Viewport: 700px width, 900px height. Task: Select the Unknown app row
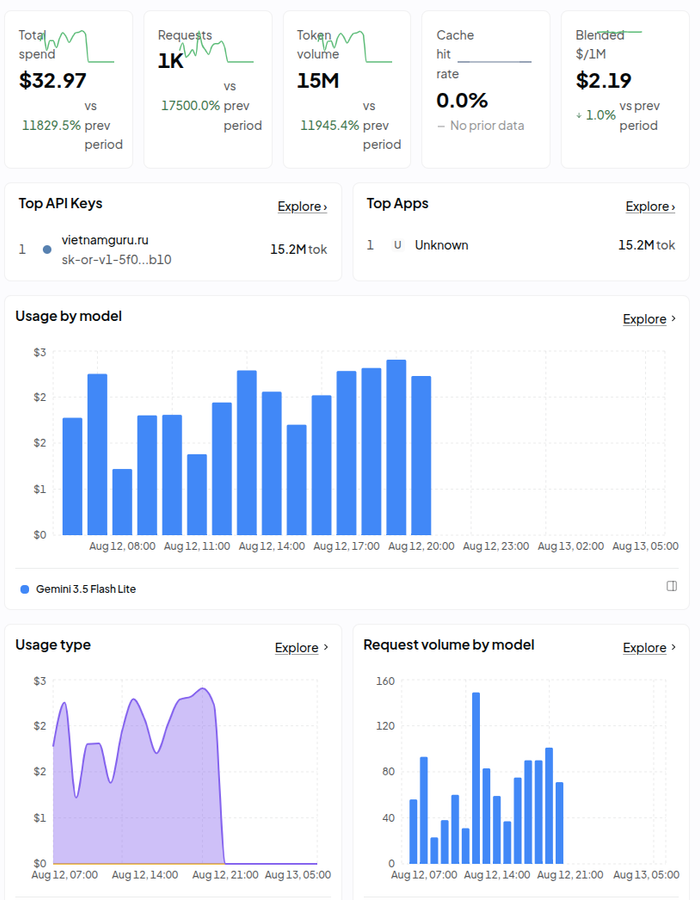[x=521, y=246]
